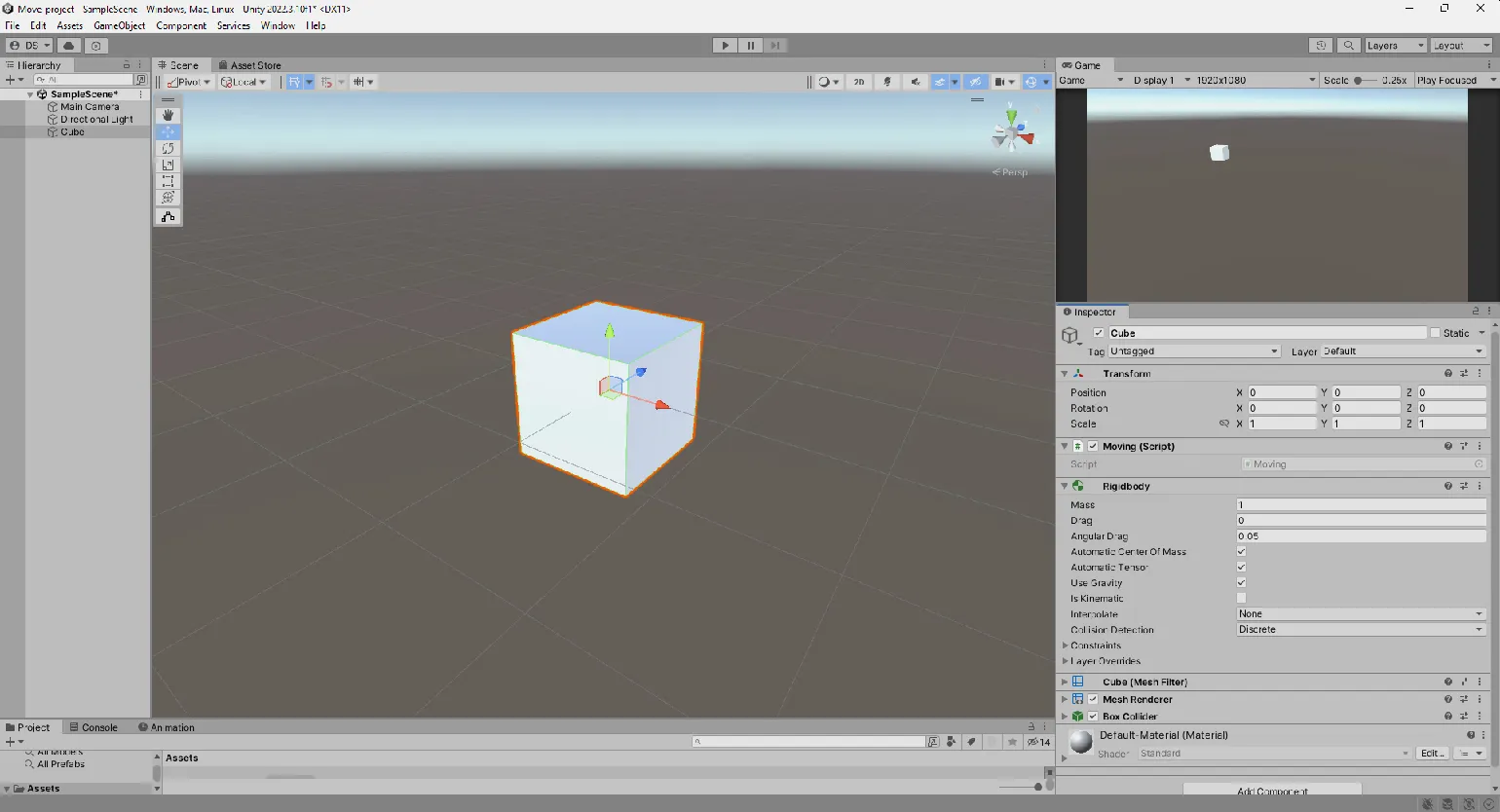Select the Rotate tool
Viewport: 1500px width, 812px height.
[168, 148]
